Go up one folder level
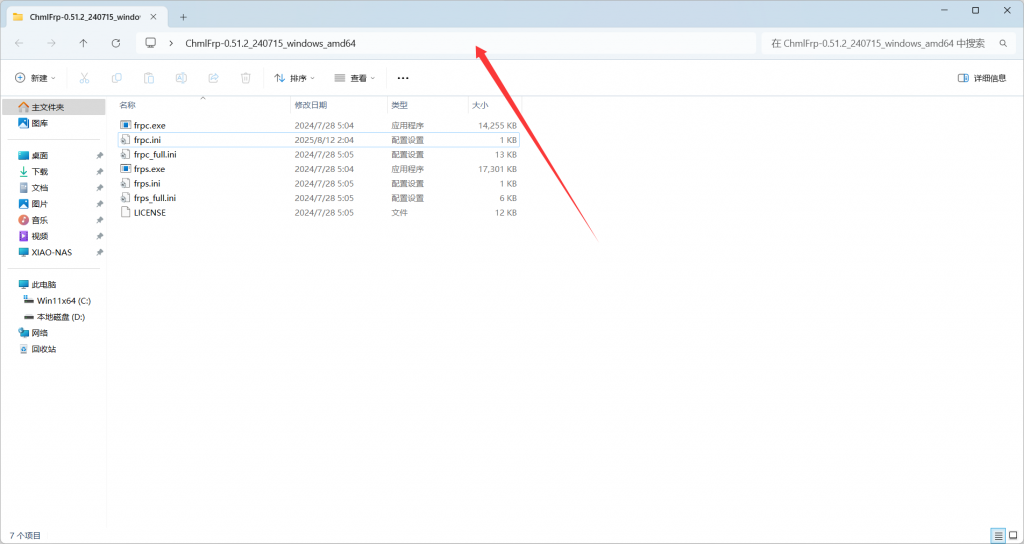This screenshot has width=1024, height=544. pyautogui.click(x=83, y=43)
